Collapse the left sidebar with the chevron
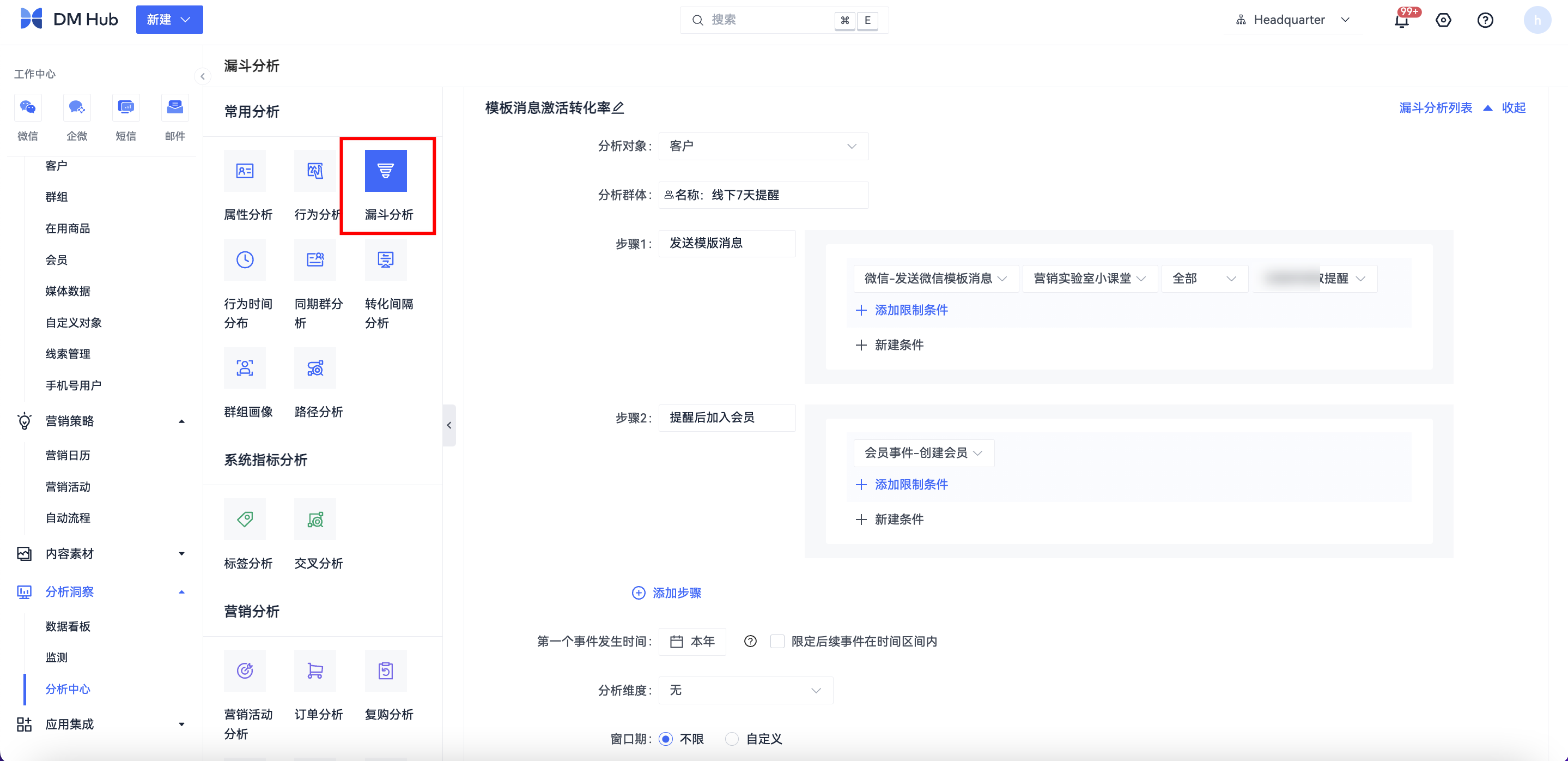This screenshot has height=761, width=1568. tap(203, 76)
